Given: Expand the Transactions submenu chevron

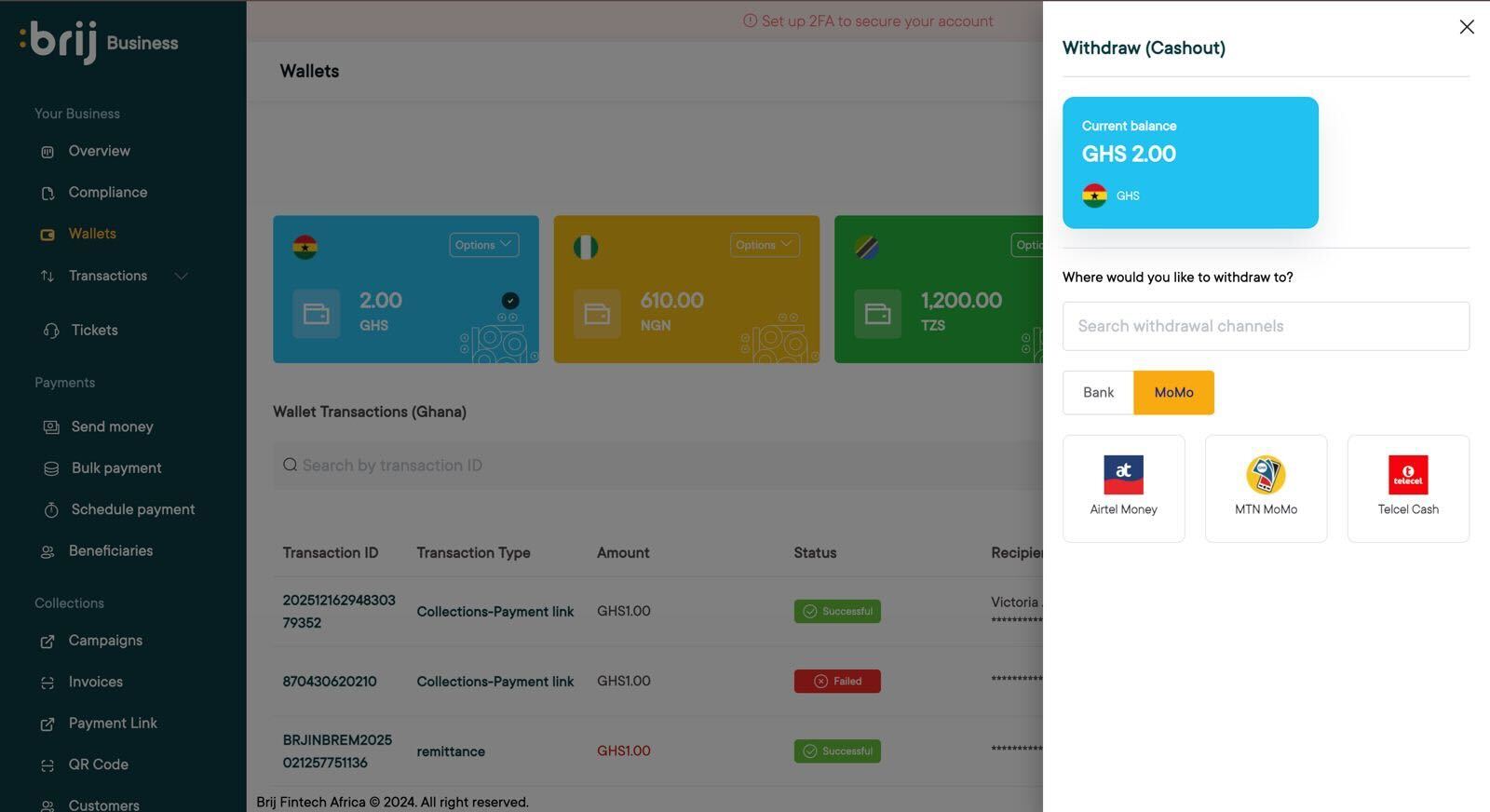Looking at the screenshot, I should (182, 276).
